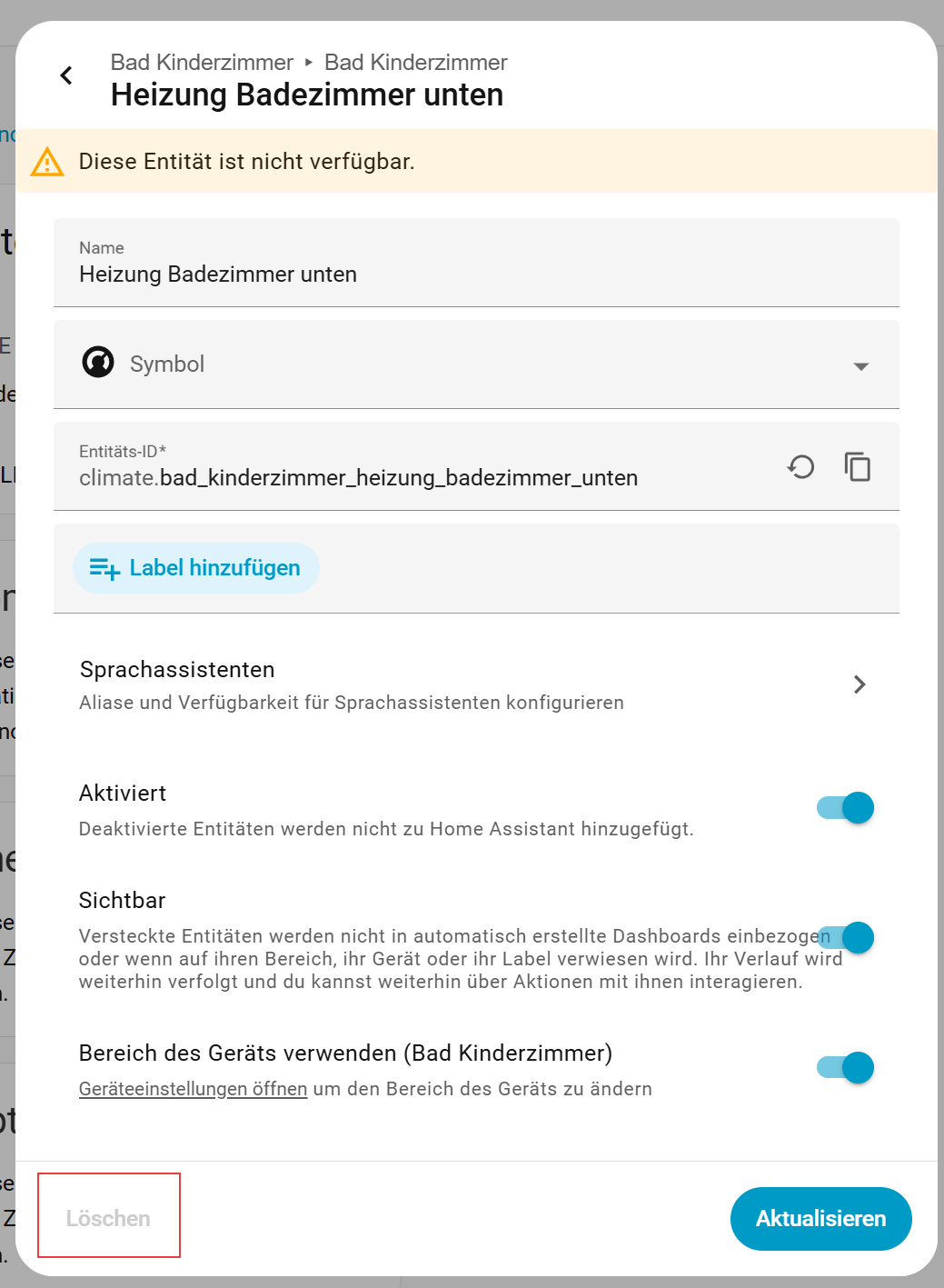Copy the entity ID to clipboard
944x1288 pixels.
tap(857, 467)
